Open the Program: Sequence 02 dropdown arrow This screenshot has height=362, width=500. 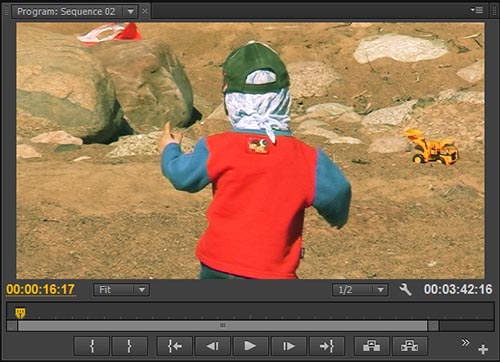click(131, 12)
